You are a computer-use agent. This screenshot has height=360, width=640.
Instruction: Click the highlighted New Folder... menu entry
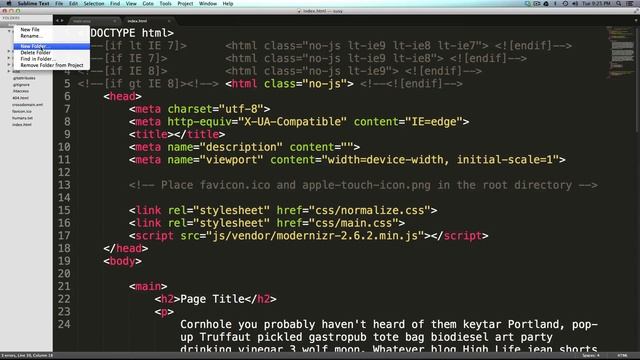coord(51,46)
